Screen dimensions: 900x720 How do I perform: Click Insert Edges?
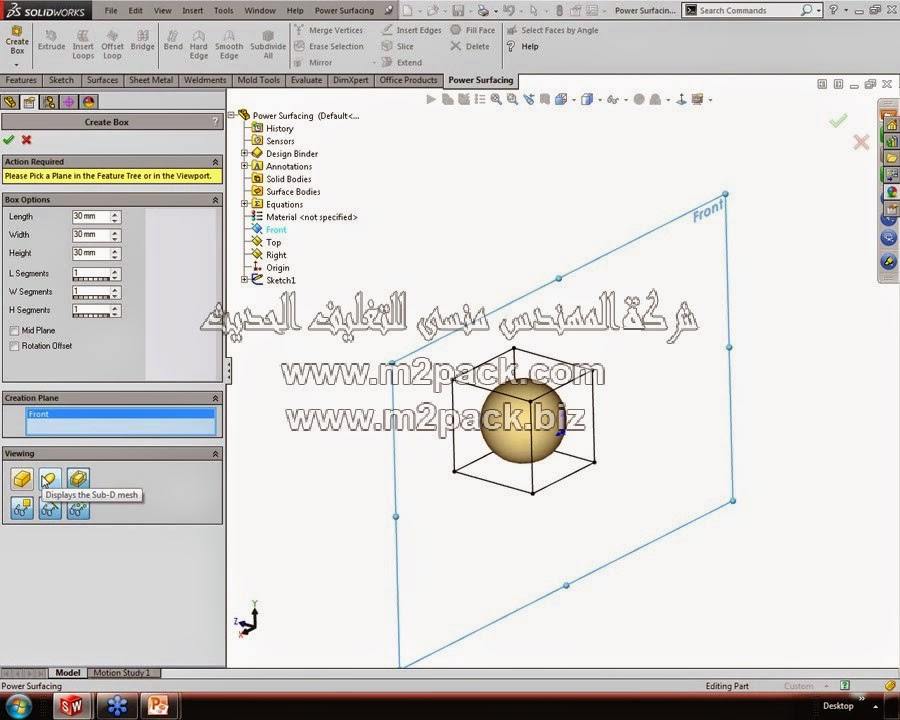412,30
